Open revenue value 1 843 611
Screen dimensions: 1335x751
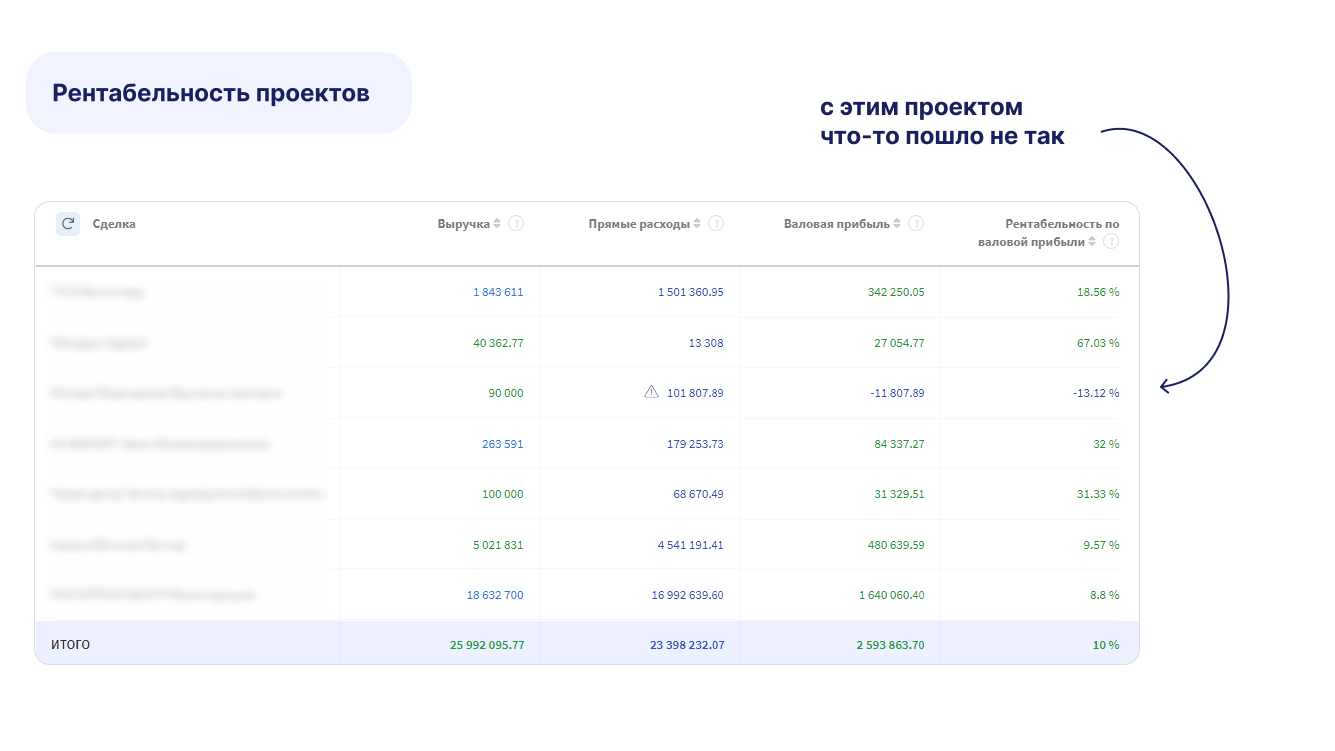pos(498,292)
